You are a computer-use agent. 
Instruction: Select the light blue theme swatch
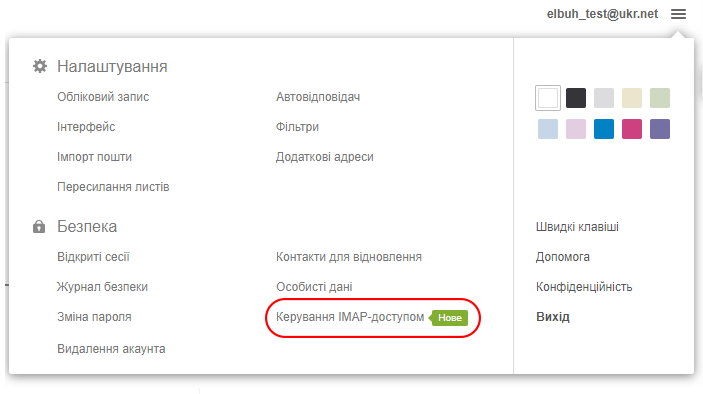tap(548, 129)
